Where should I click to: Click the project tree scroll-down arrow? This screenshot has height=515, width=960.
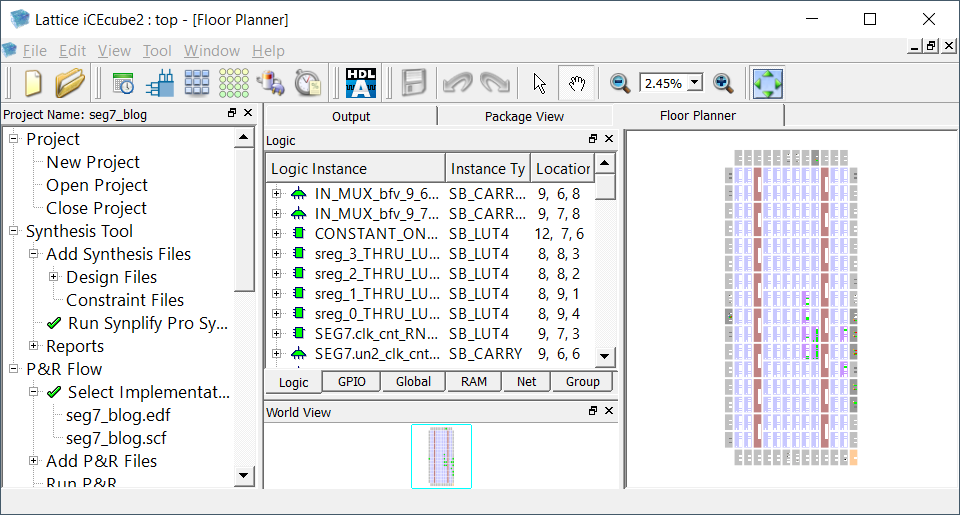pyautogui.click(x=244, y=475)
